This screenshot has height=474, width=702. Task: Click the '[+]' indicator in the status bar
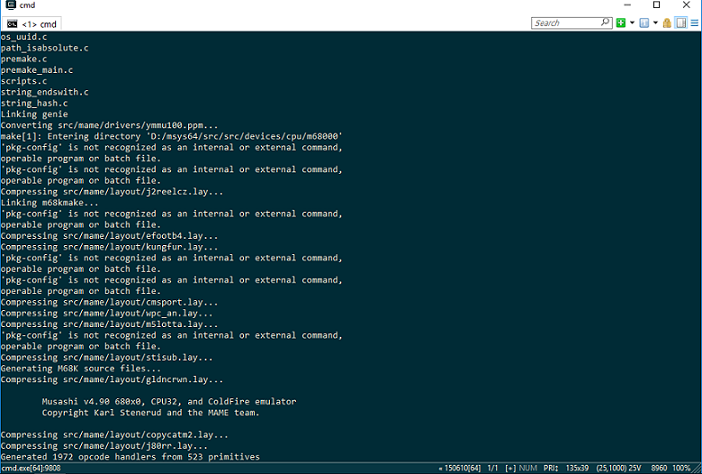point(510,467)
